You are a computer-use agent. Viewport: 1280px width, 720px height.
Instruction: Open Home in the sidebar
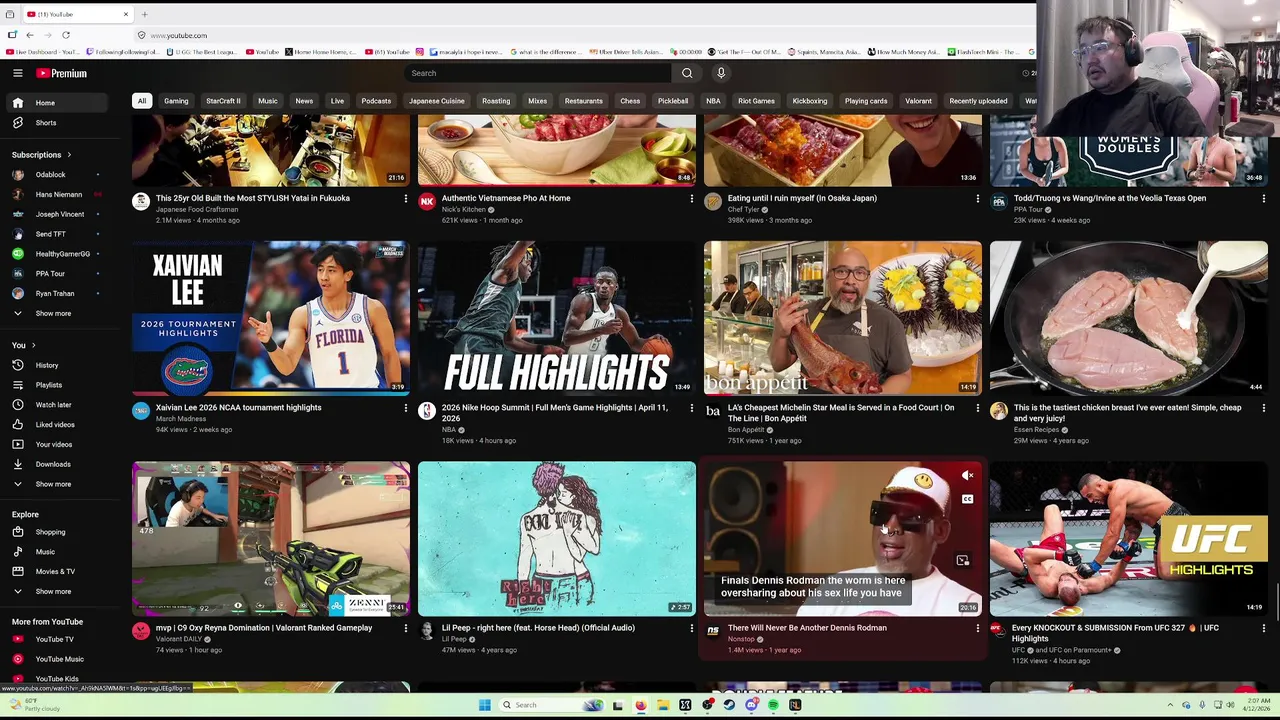[60, 103]
